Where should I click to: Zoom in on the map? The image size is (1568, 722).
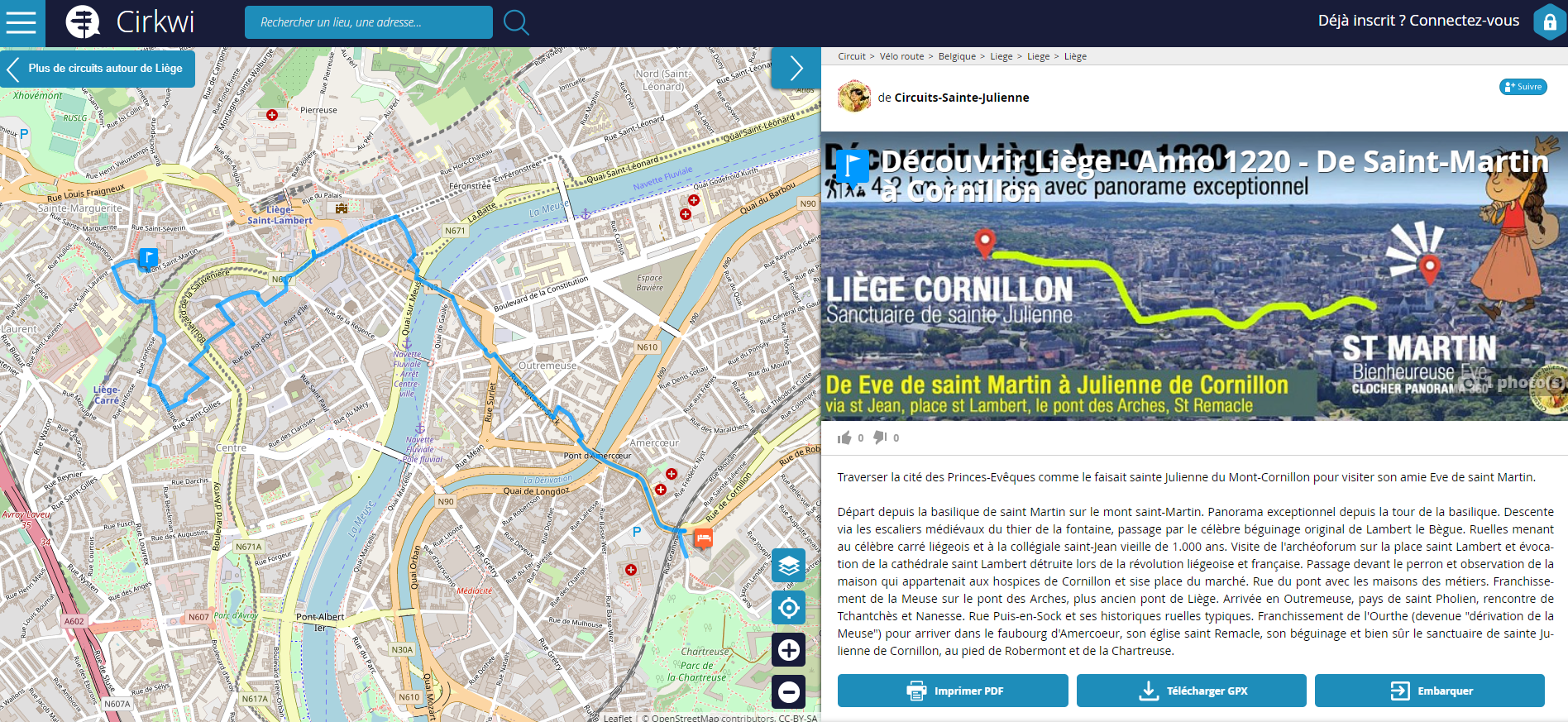pyautogui.click(x=789, y=650)
